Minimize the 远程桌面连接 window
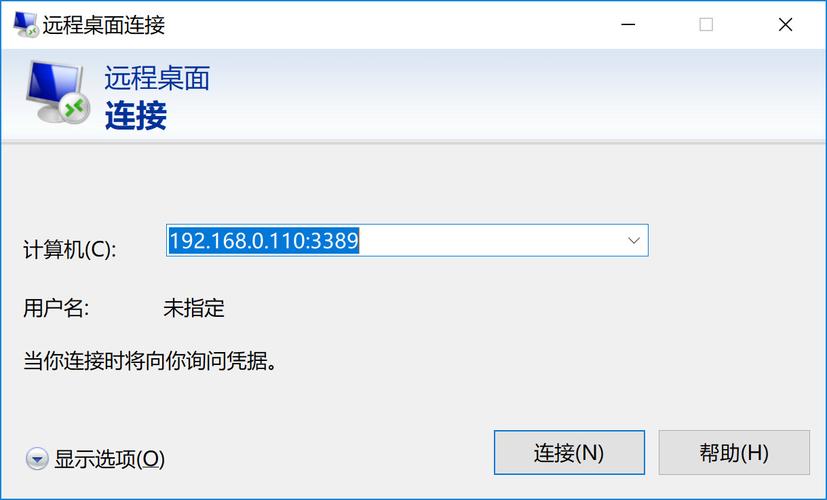This screenshot has width=827, height=500. pos(628,24)
